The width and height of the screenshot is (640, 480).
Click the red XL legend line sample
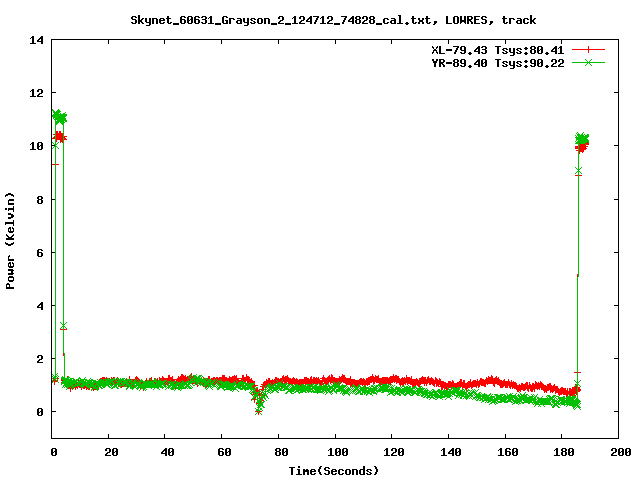[588, 50]
